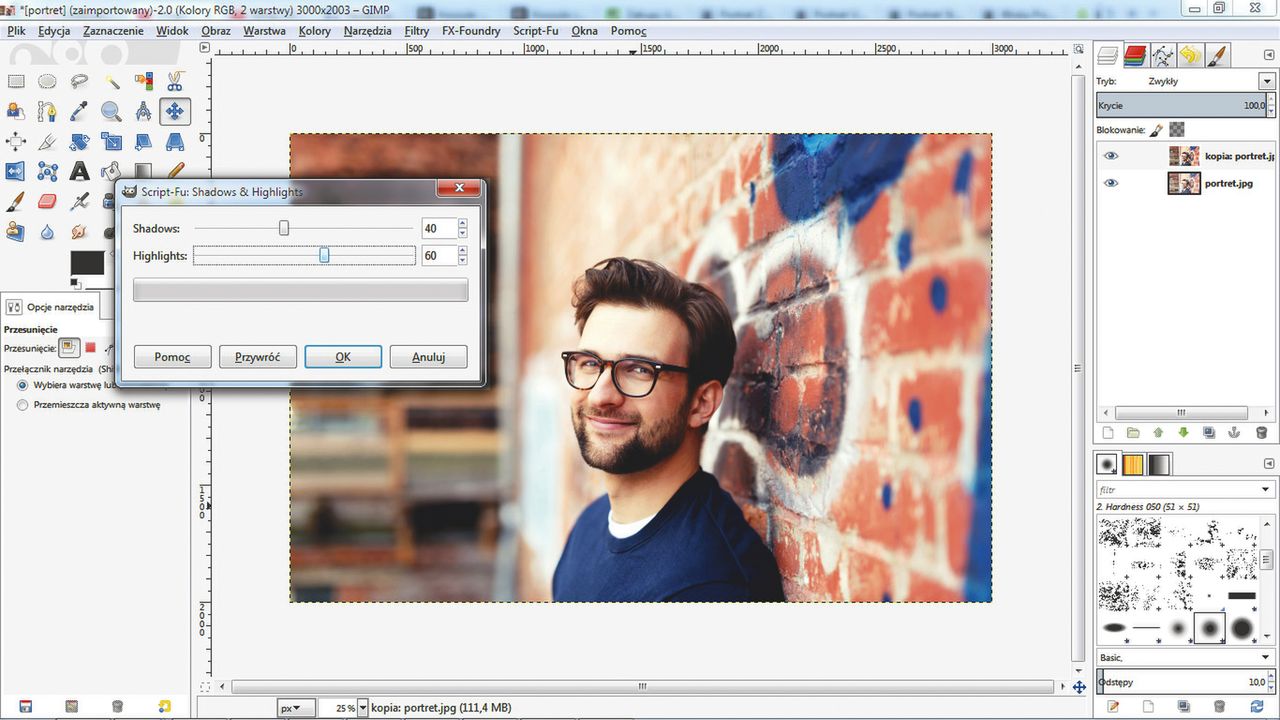1280x720 pixels.
Task: Toggle move-selection mode red square
Action: coord(90,348)
